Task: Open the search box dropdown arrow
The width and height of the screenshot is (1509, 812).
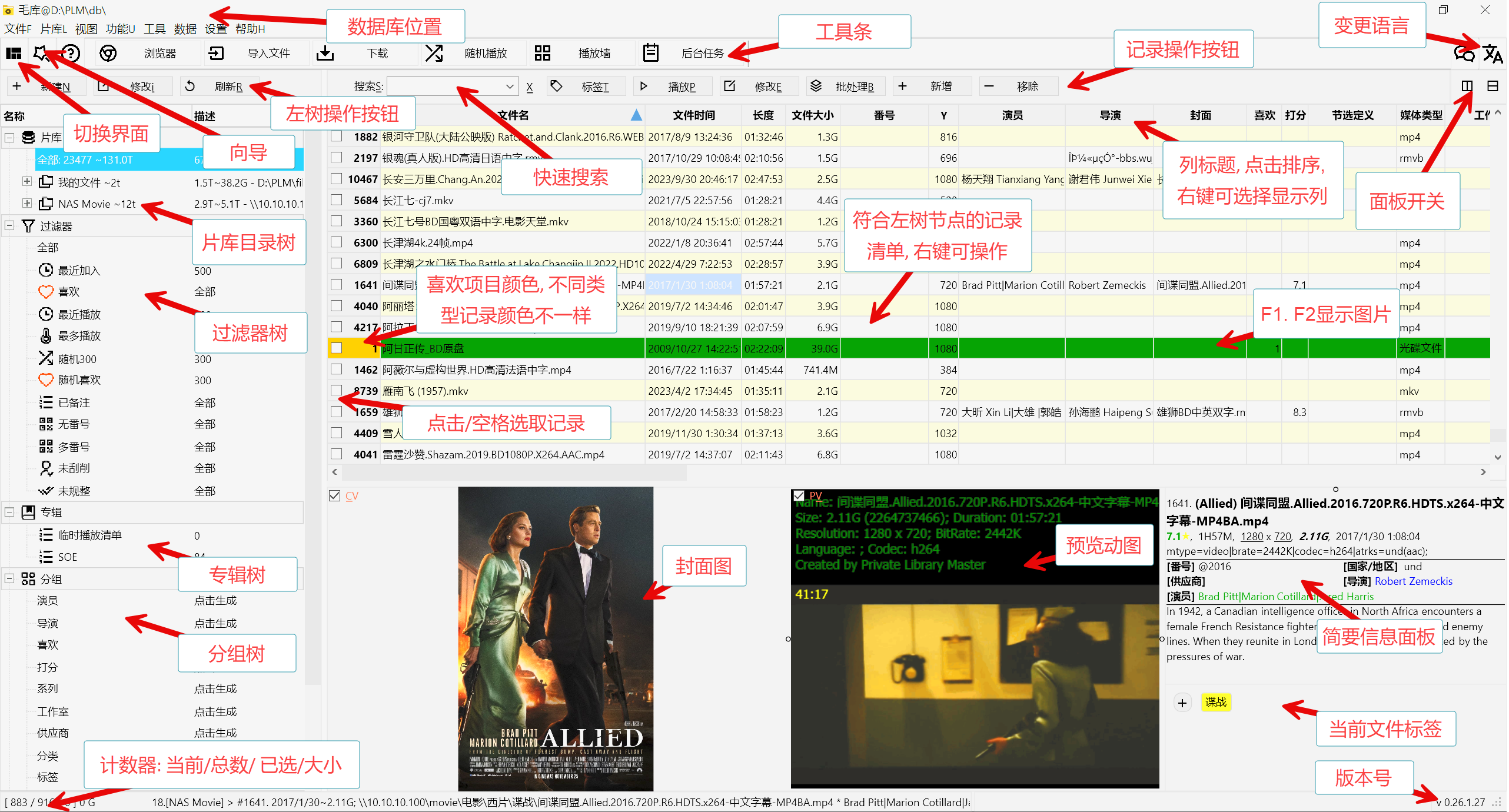Action: 510,86
